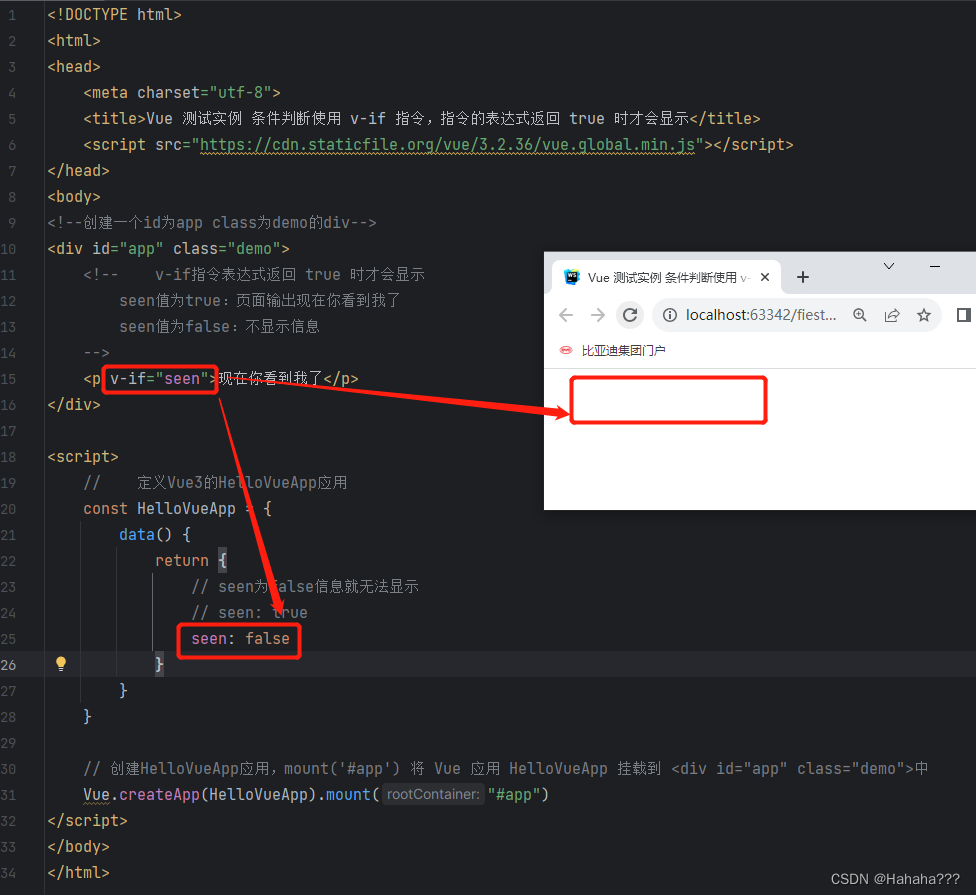
Task: Open the vue.global.min.js CDN link
Action: tap(447, 144)
